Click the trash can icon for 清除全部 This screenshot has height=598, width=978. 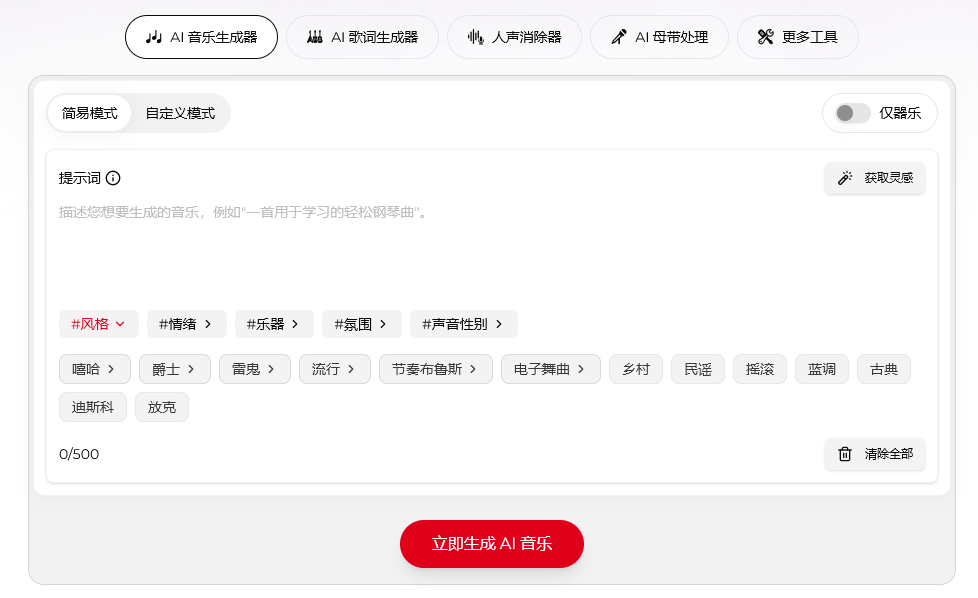coord(845,454)
